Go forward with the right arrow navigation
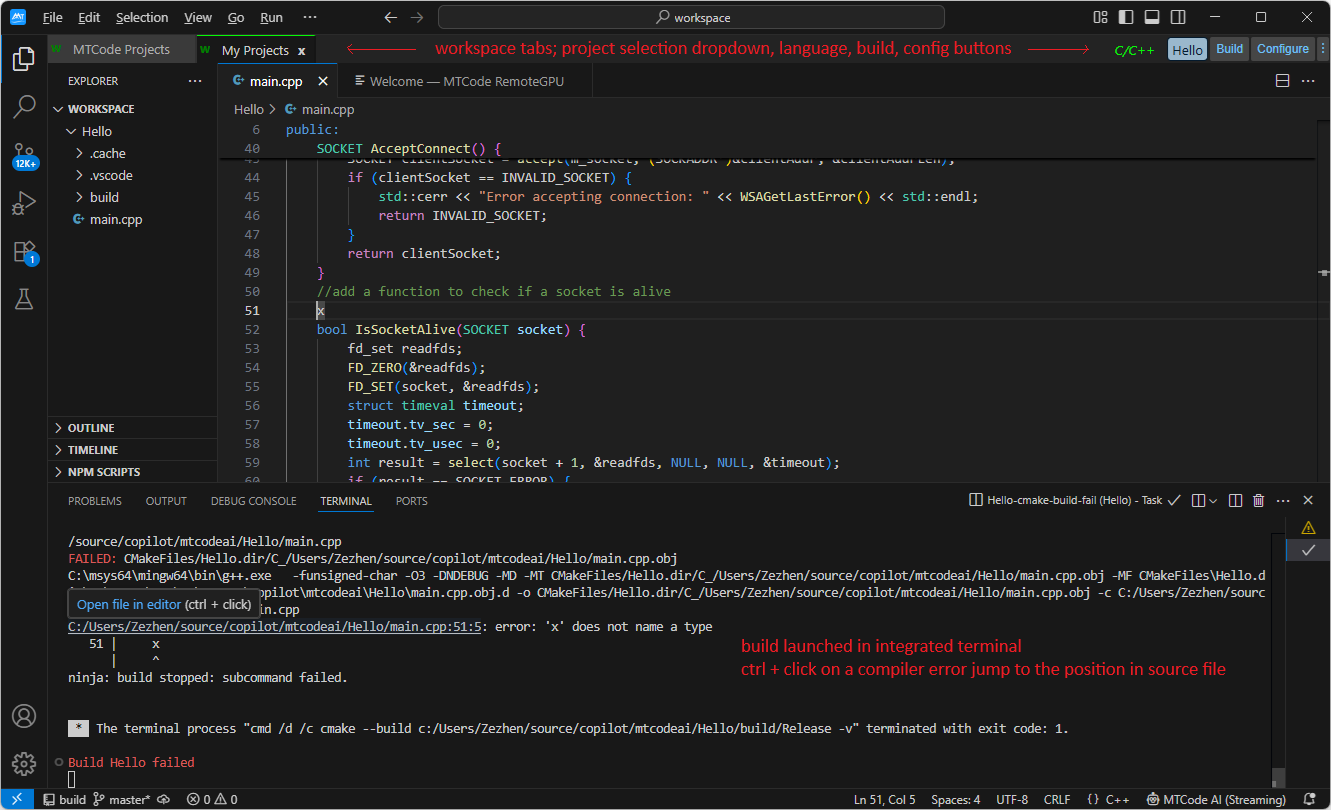Screen dimensions: 1331x810 click(x=417, y=17)
